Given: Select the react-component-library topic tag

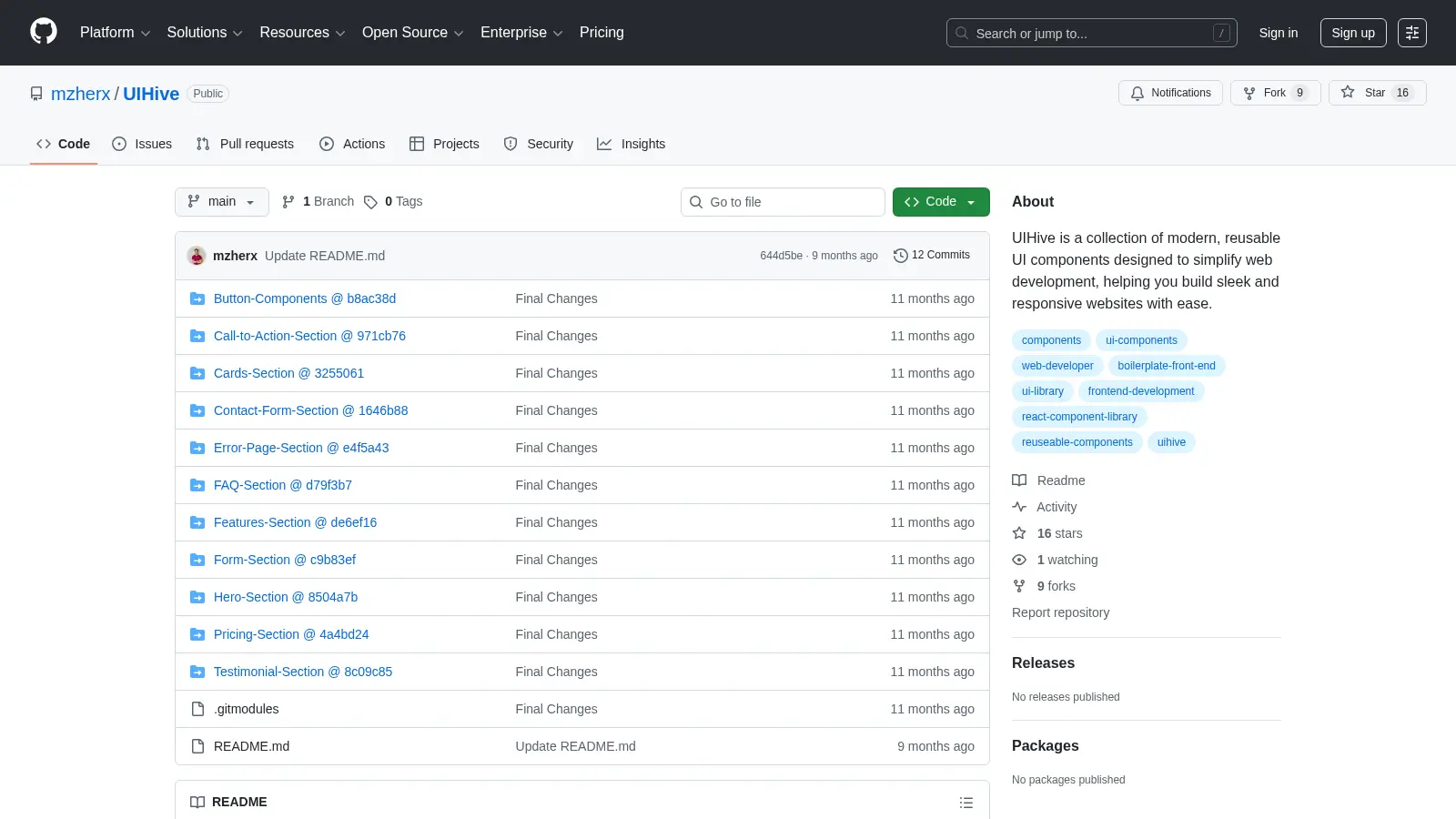Looking at the screenshot, I should (1079, 417).
